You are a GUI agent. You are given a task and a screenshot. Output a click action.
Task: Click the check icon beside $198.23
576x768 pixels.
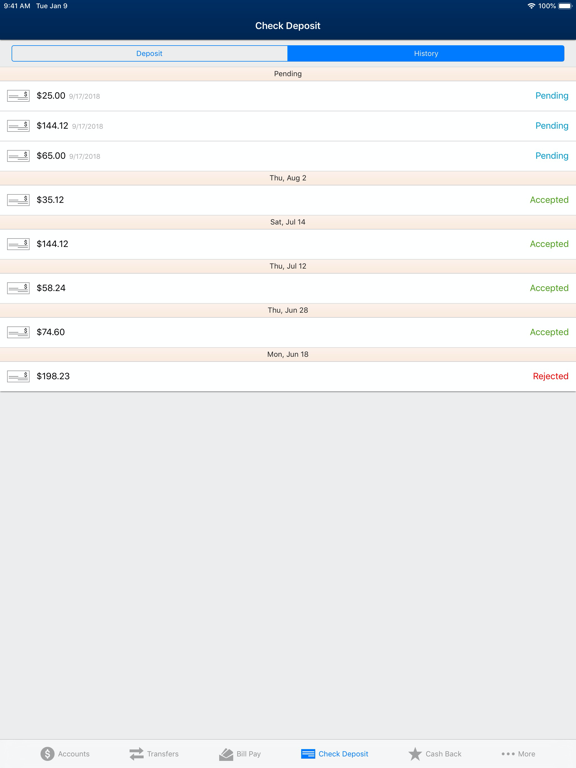[18, 376]
